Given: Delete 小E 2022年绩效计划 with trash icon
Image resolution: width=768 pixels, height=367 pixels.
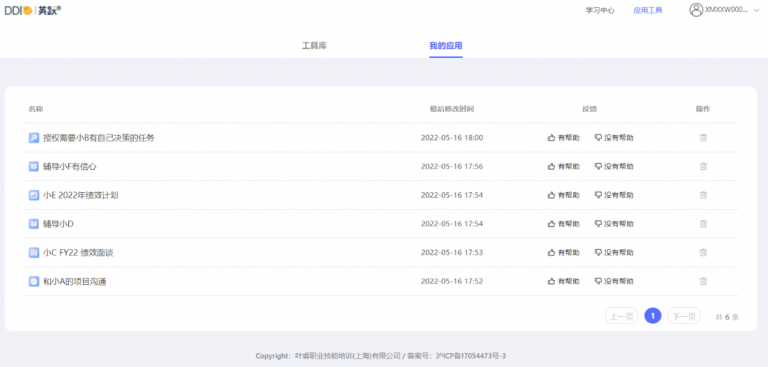Looking at the screenshot, I should point(703,195).
